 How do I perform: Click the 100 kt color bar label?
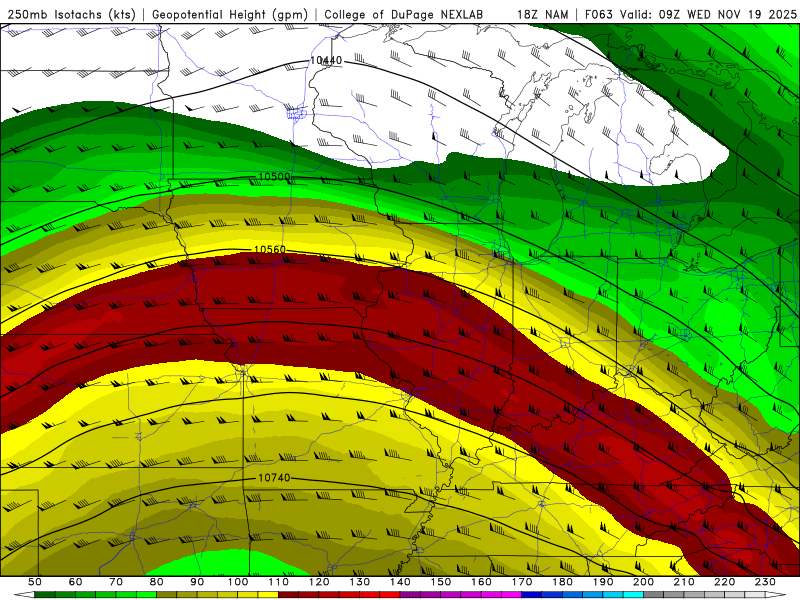238,582
